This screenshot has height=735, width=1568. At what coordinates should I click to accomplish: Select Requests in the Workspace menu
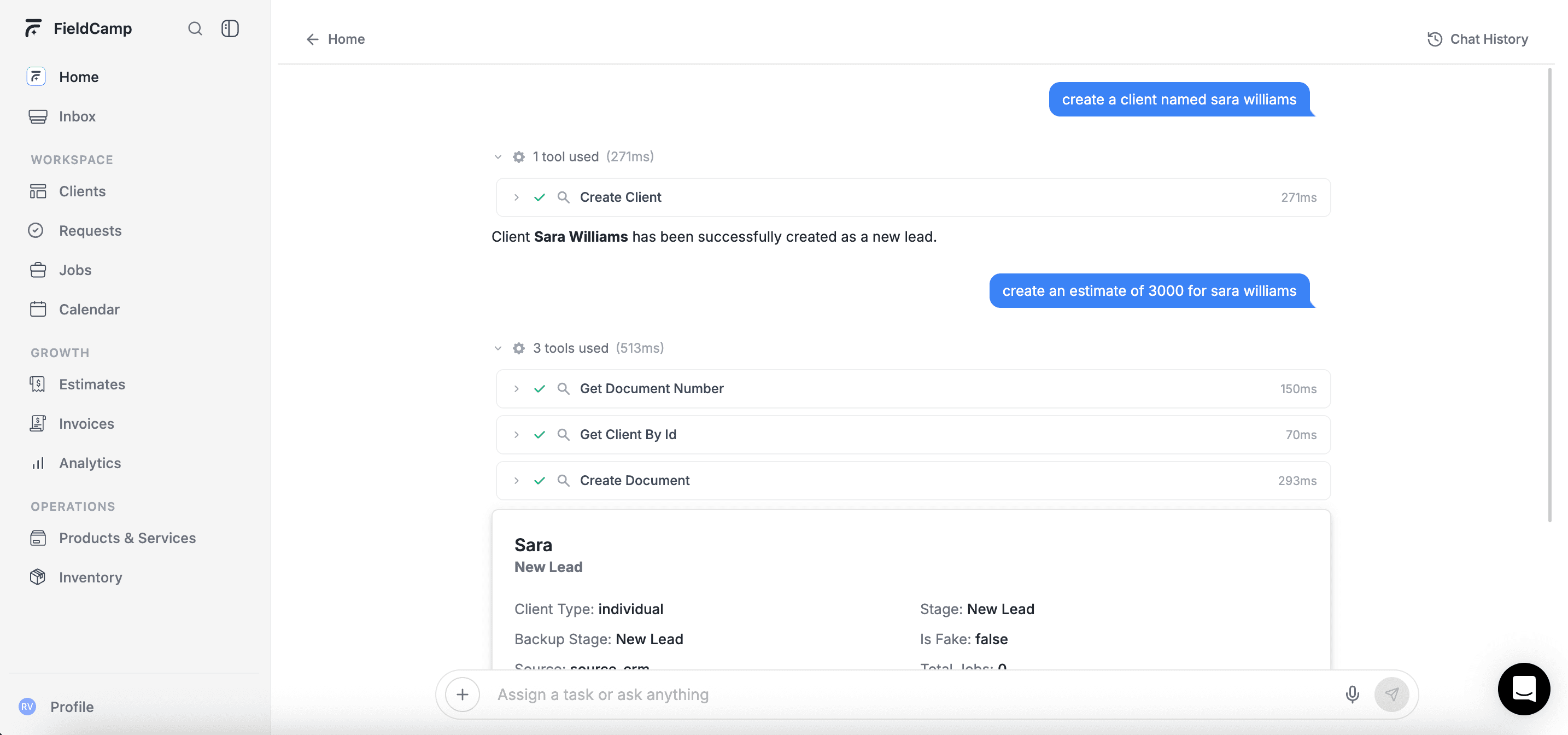point(91,230)
